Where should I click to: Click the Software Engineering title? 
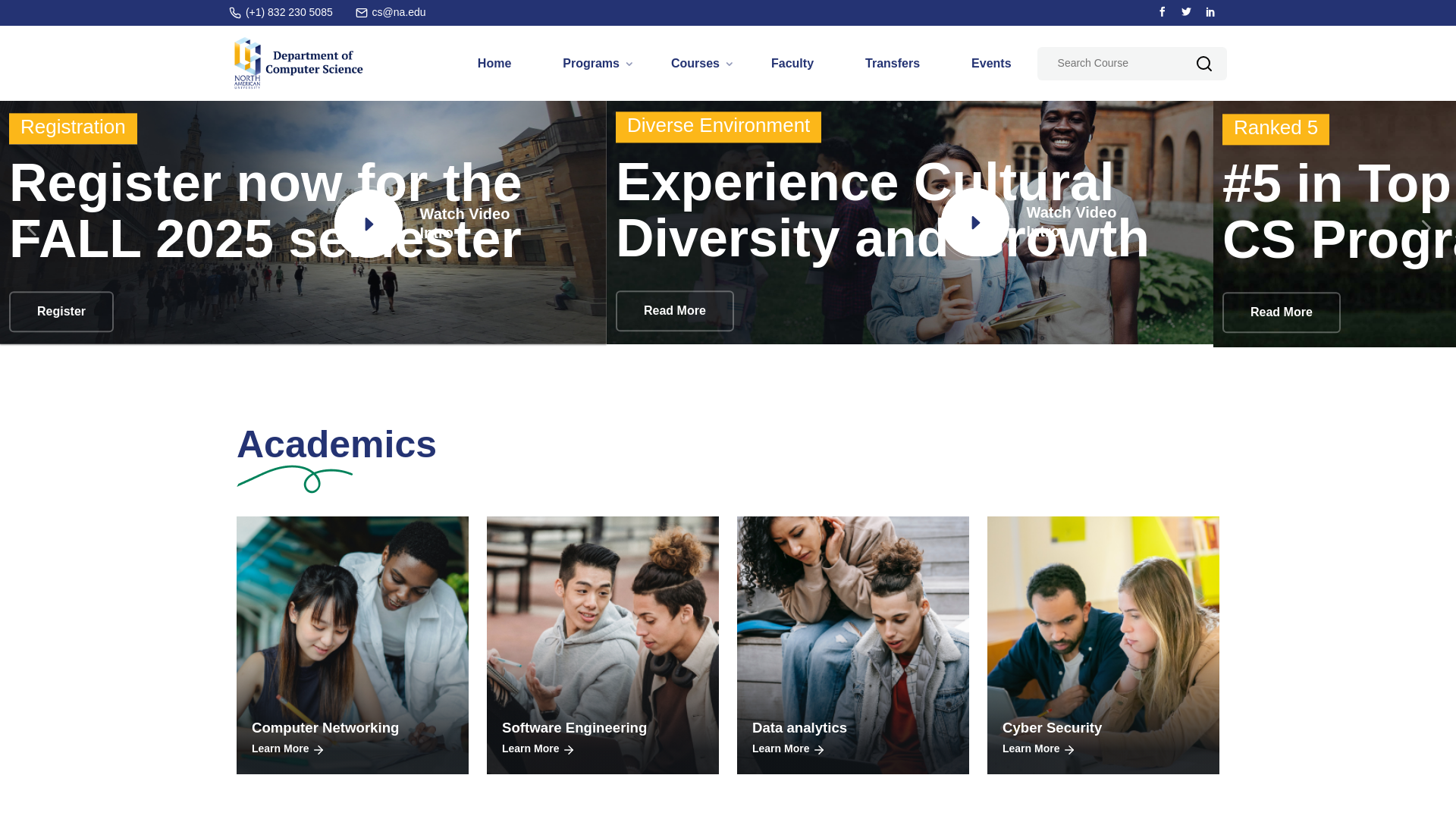point(574,728)
